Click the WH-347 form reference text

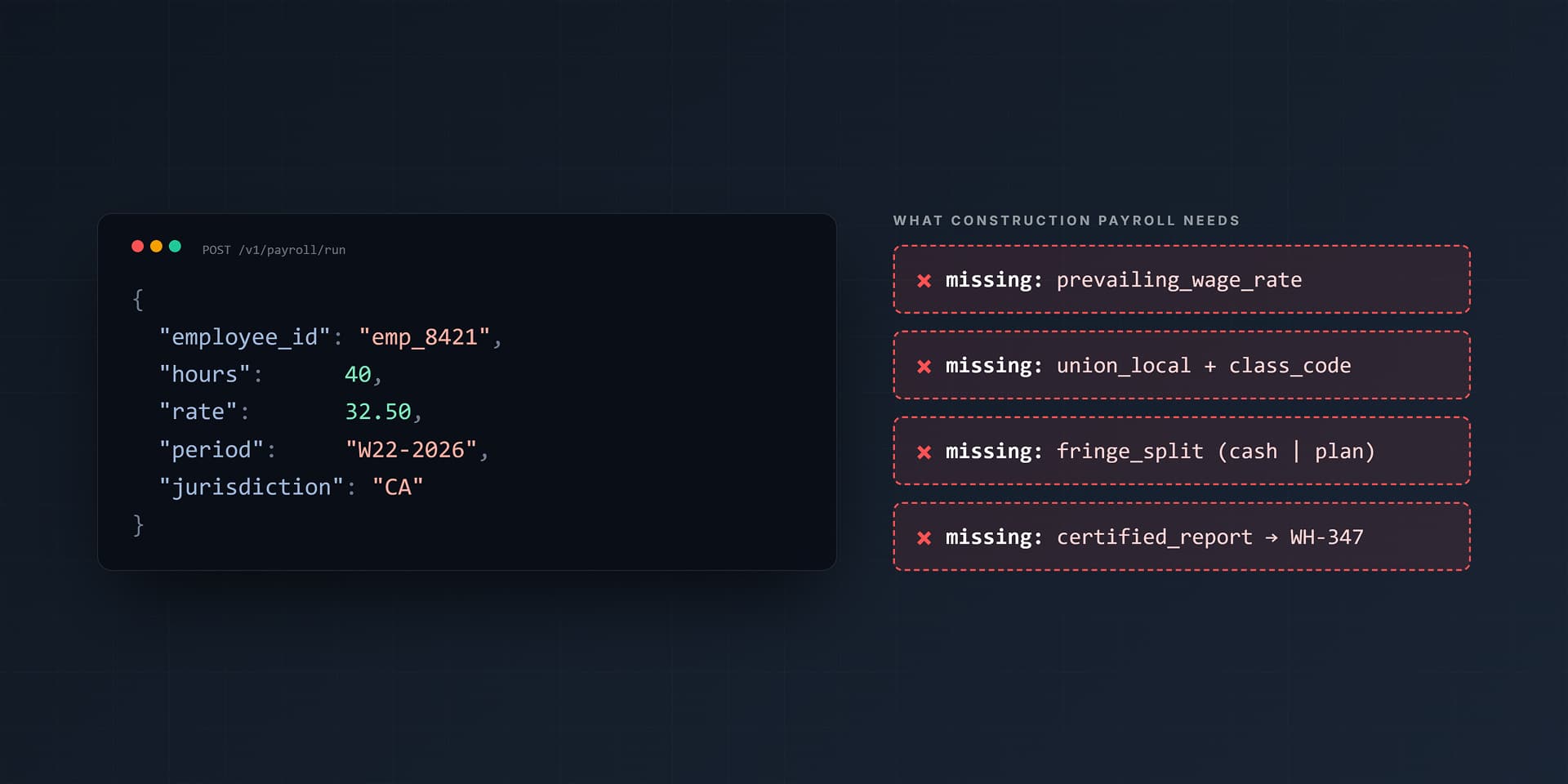(1327, 537)
